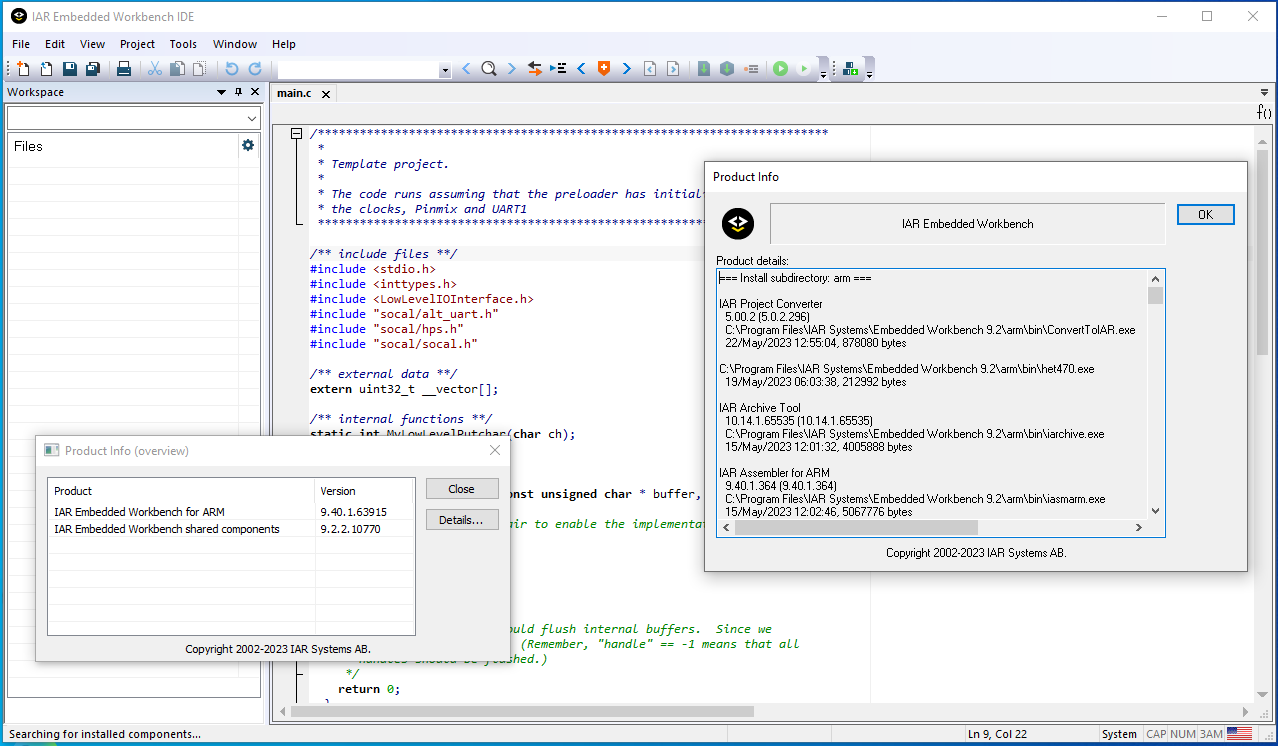This screenshot has height=746, width=1278.
Task: Click the Toggle Breakpoint icon
Action: (750, 69)
